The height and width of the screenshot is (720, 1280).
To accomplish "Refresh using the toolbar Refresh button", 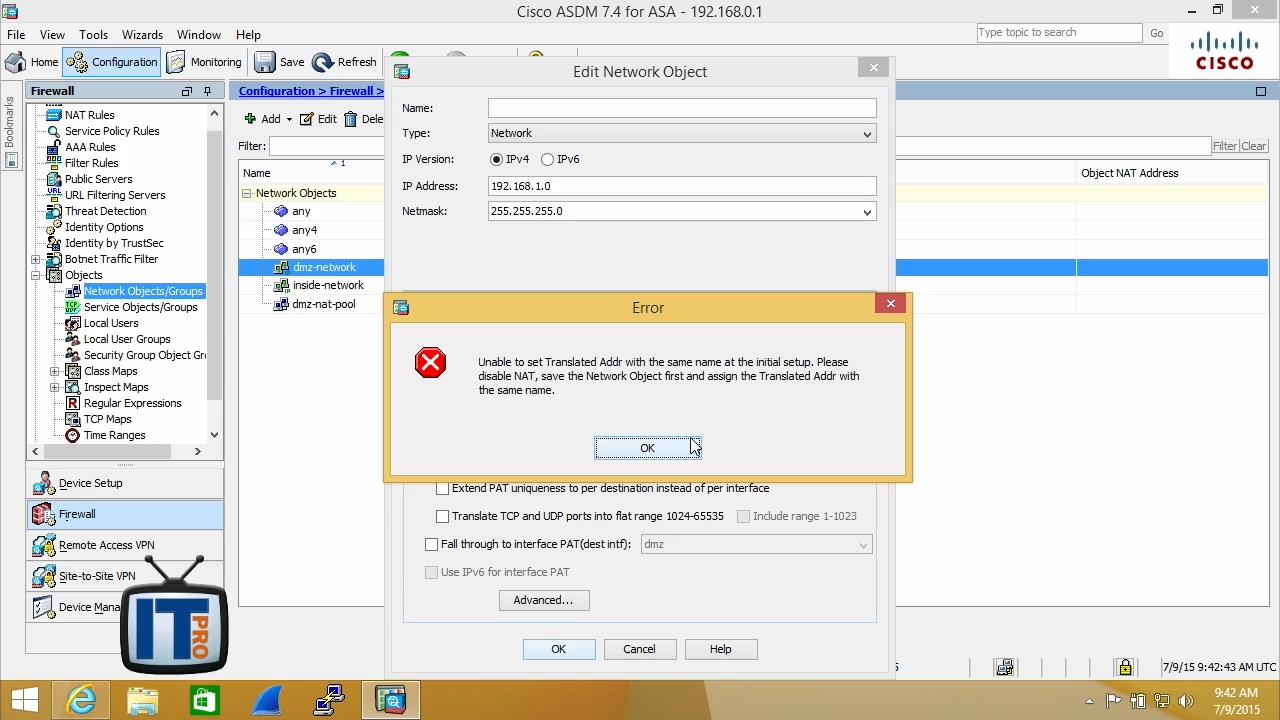I will click(x=345, y=62).
